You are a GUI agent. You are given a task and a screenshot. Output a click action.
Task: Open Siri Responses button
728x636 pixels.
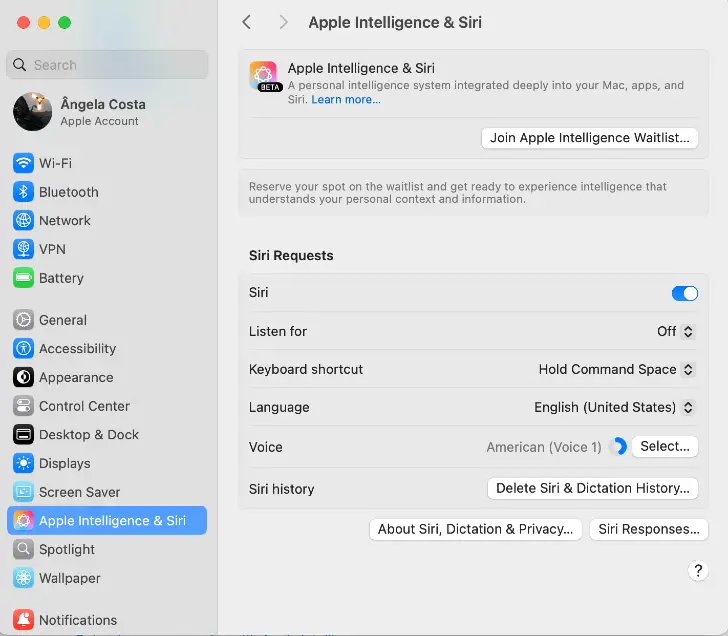coord(649,529)
